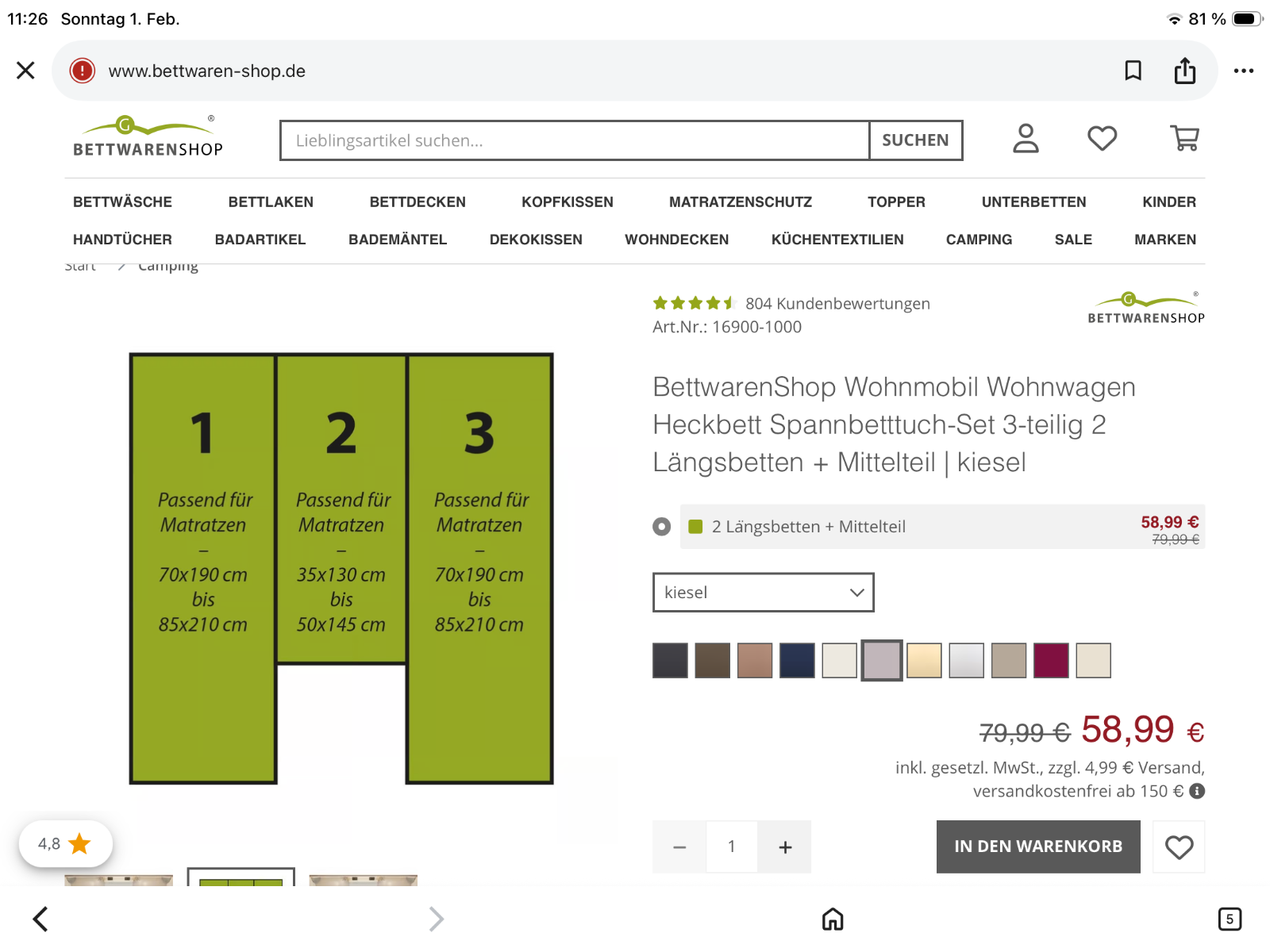Bookmark this page with the bookmark icon
Viewport: 1270px width, 952px height.
[1133, 71]
